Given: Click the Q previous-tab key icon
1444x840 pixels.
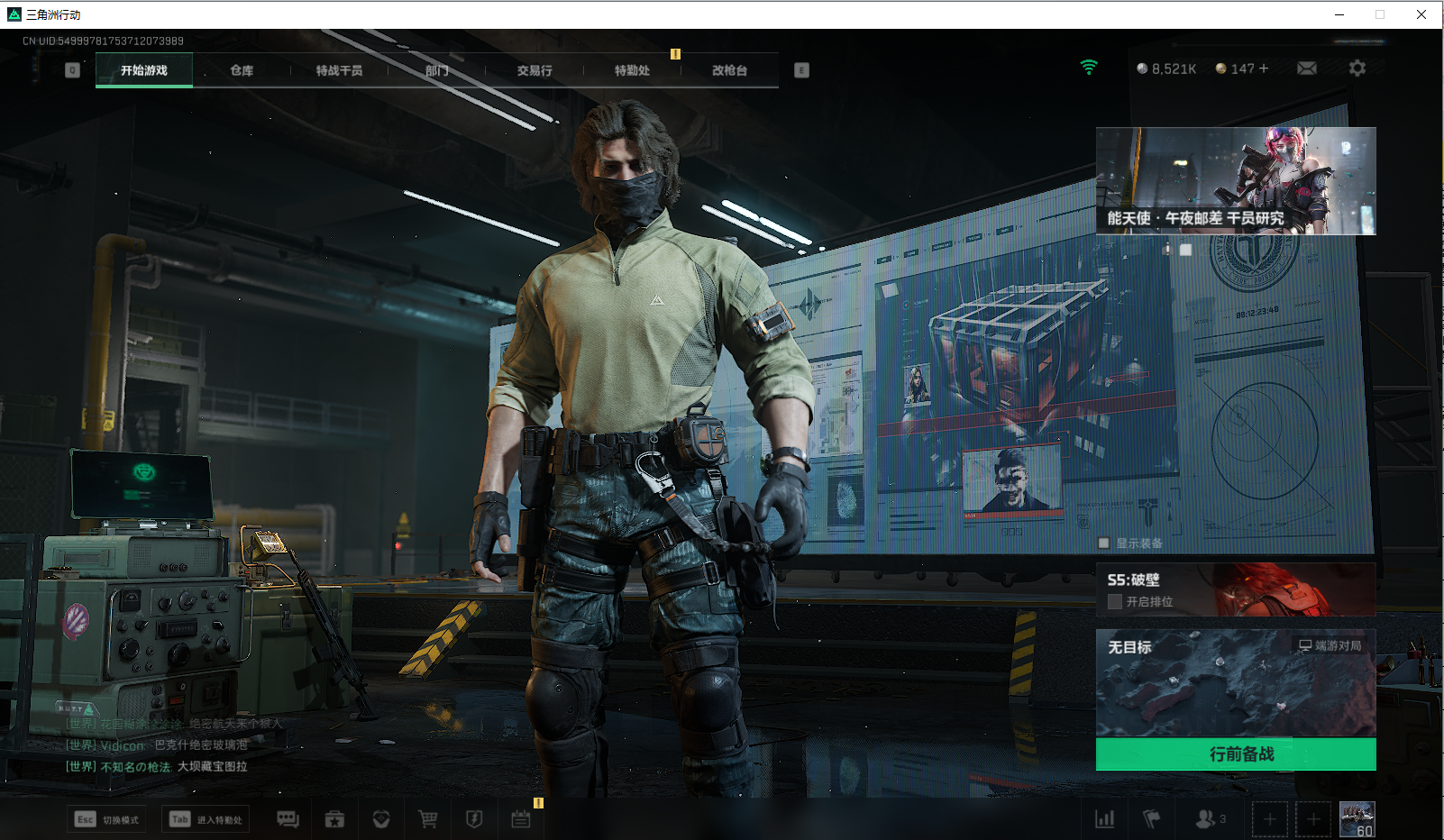Looking at the screenshot, I should [x=73, y=70].
